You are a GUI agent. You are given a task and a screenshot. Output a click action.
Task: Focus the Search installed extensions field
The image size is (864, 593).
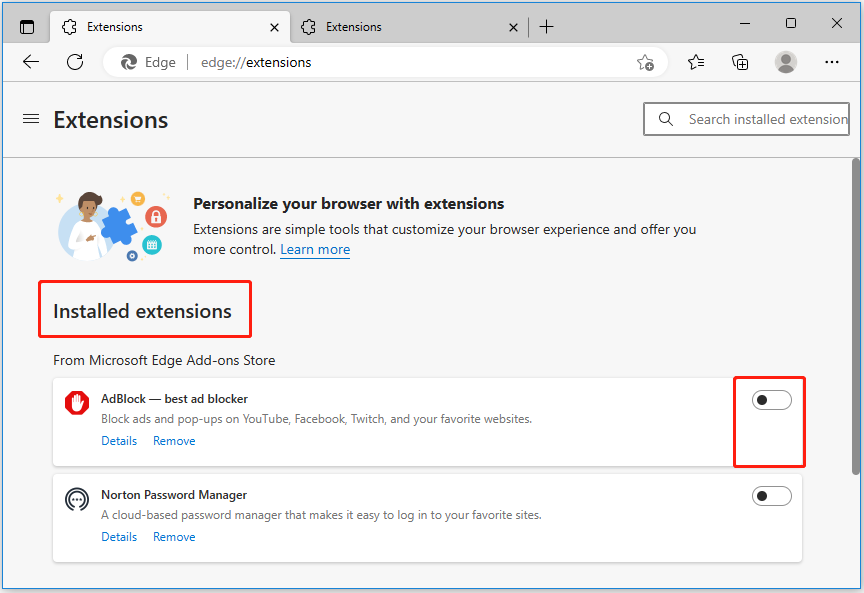point(746,119)
